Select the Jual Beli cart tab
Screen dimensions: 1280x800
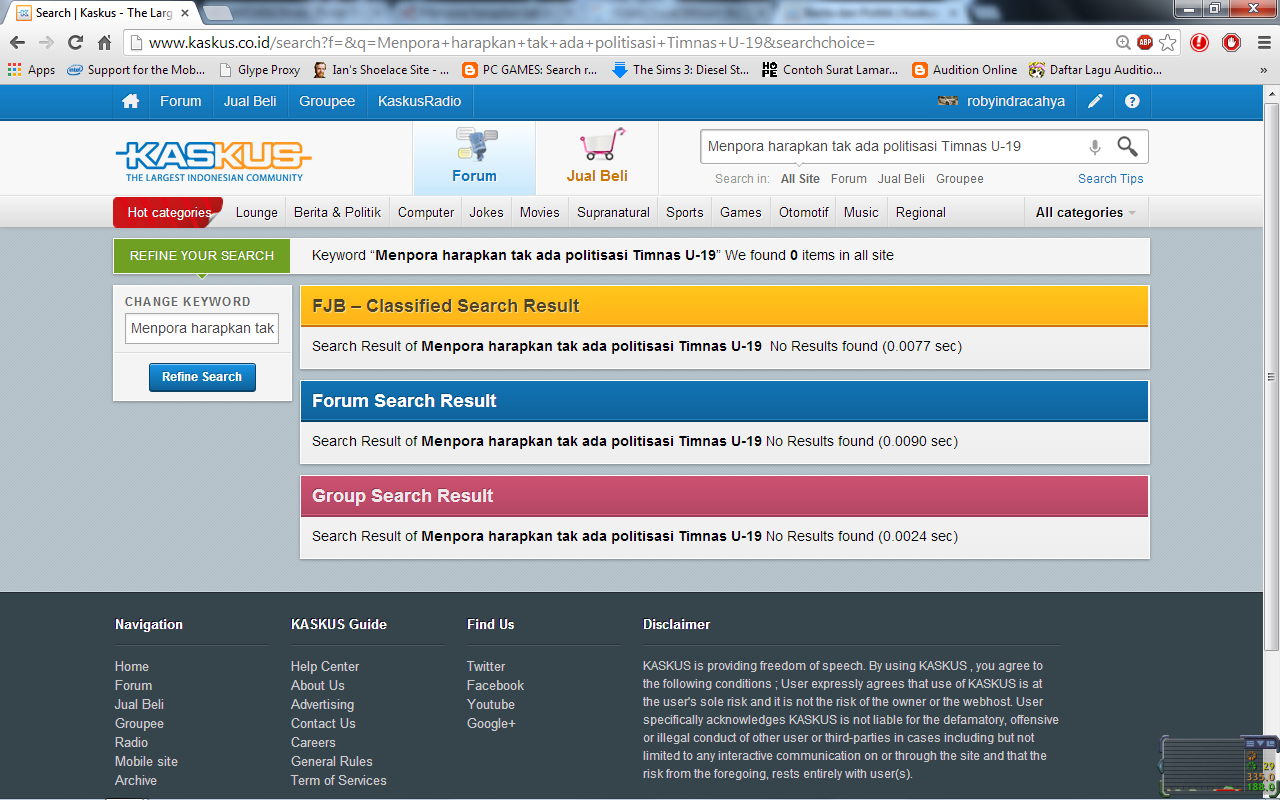click(x=597, y=158)
